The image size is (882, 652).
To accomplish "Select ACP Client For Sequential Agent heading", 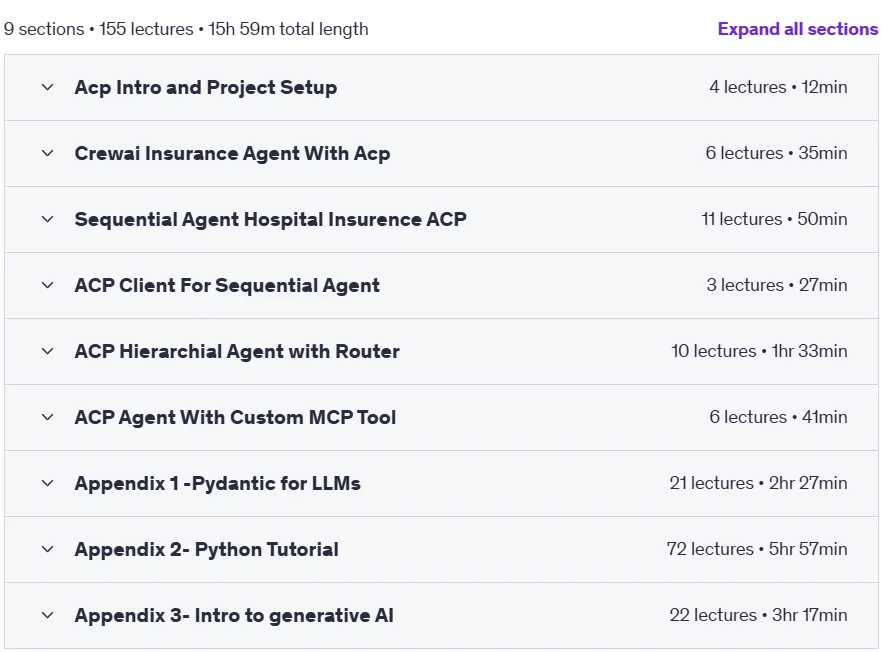I will pos(227,285).
